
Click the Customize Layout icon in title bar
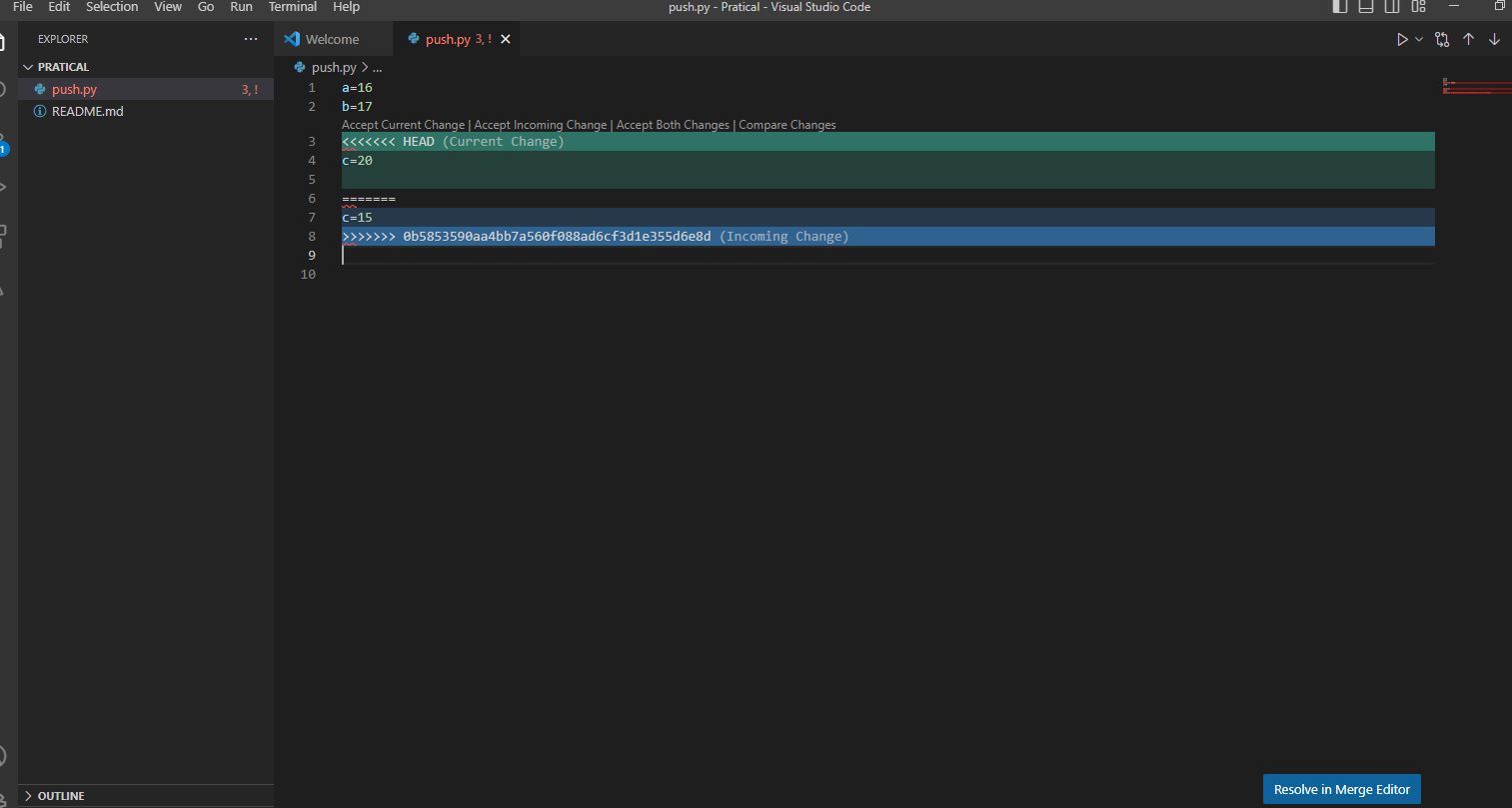point(1418,7)
